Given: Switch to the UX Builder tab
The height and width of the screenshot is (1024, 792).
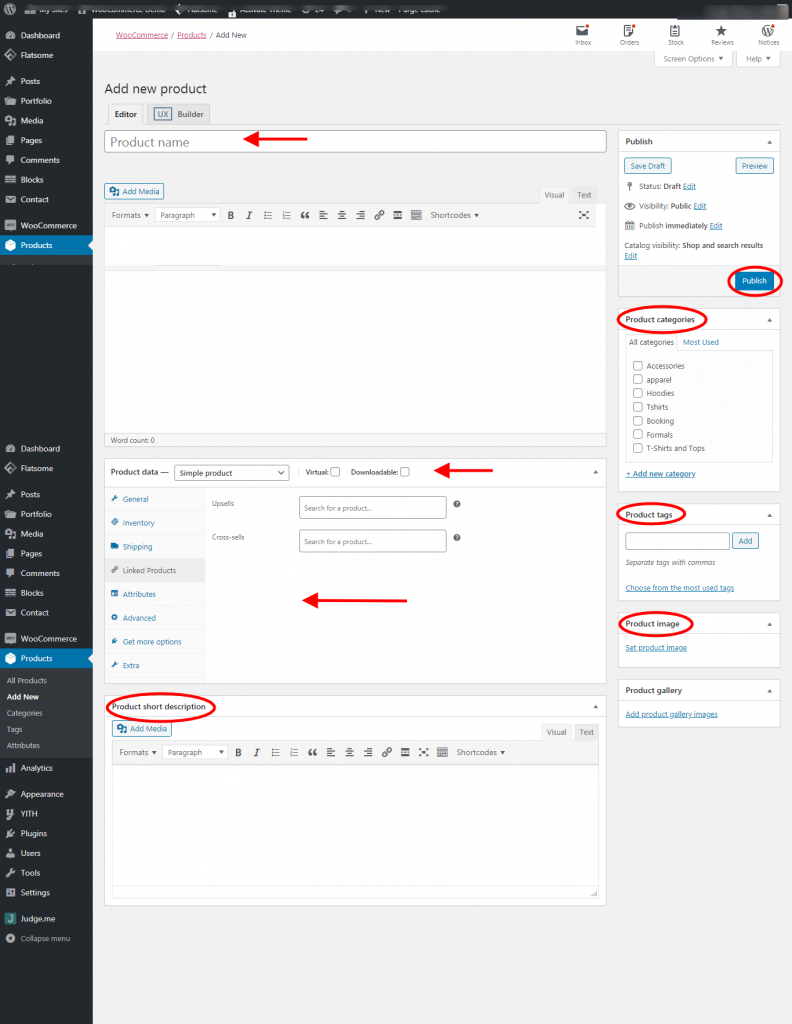Looking at the screenshot, I should point(178,114).
